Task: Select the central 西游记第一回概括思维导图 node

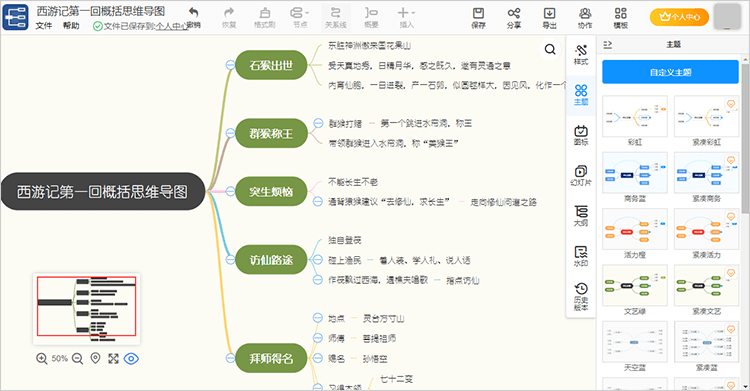Action: [x=103, y=191]
